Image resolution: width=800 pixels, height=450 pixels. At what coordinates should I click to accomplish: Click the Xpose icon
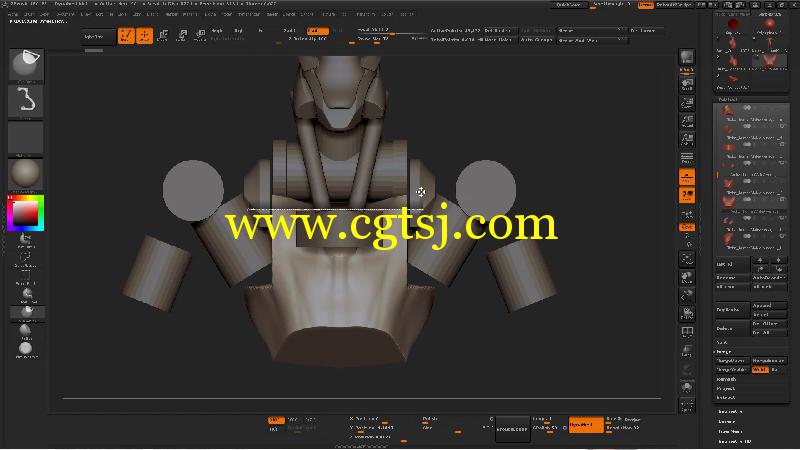pos(687,406)
